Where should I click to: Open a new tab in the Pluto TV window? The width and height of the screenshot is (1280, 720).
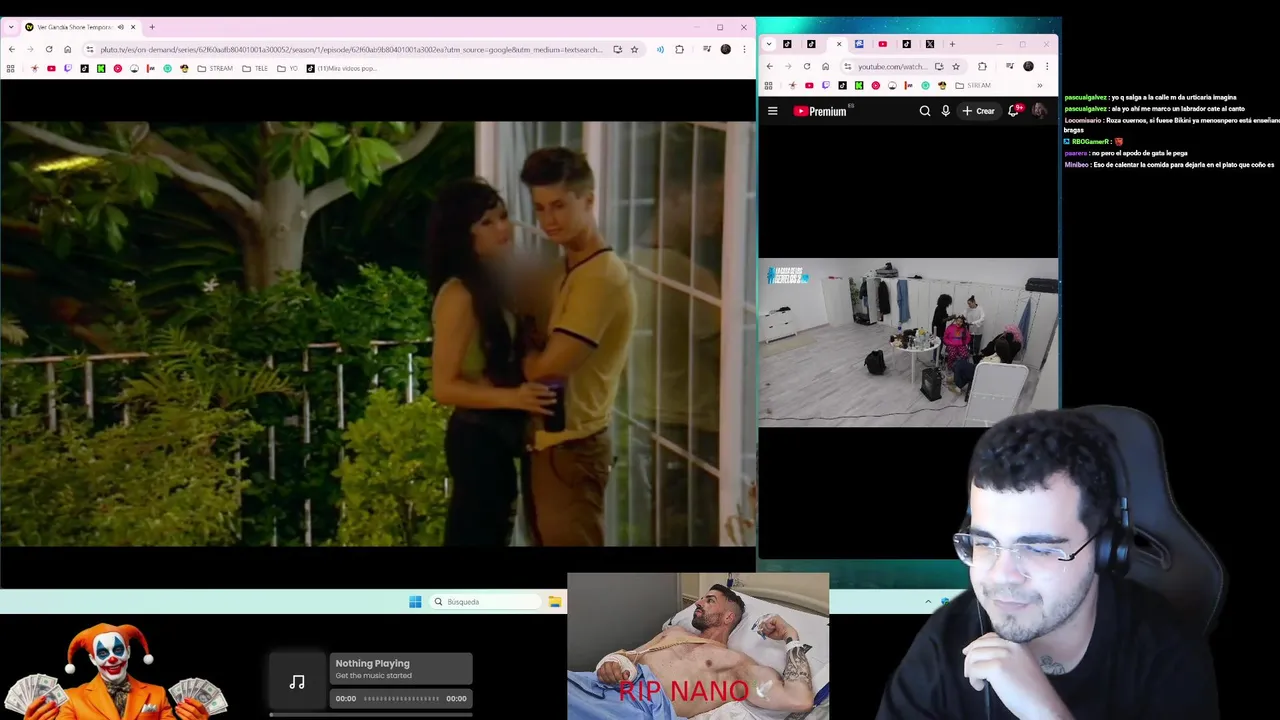[152, 27]
